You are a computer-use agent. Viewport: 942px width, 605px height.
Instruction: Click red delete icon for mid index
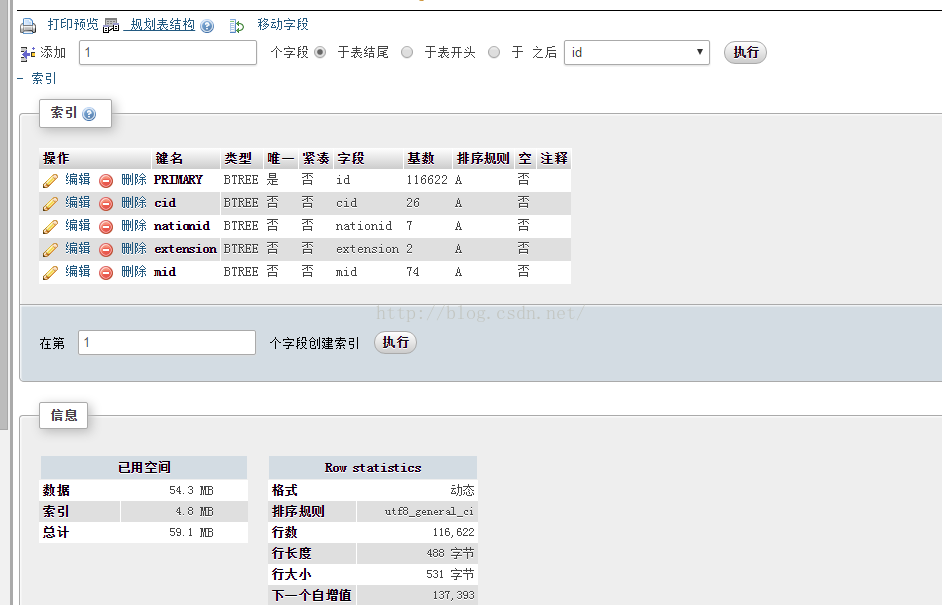point(106,273)
